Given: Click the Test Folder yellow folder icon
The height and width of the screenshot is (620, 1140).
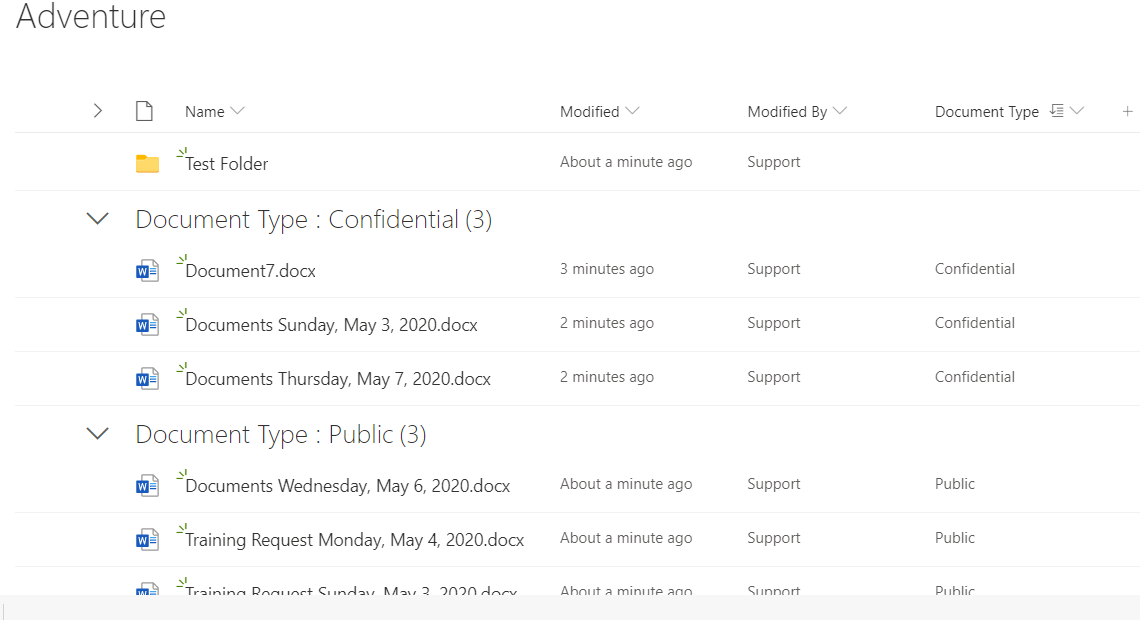Looking at the screenshot, I should click(x=148, y=164).
